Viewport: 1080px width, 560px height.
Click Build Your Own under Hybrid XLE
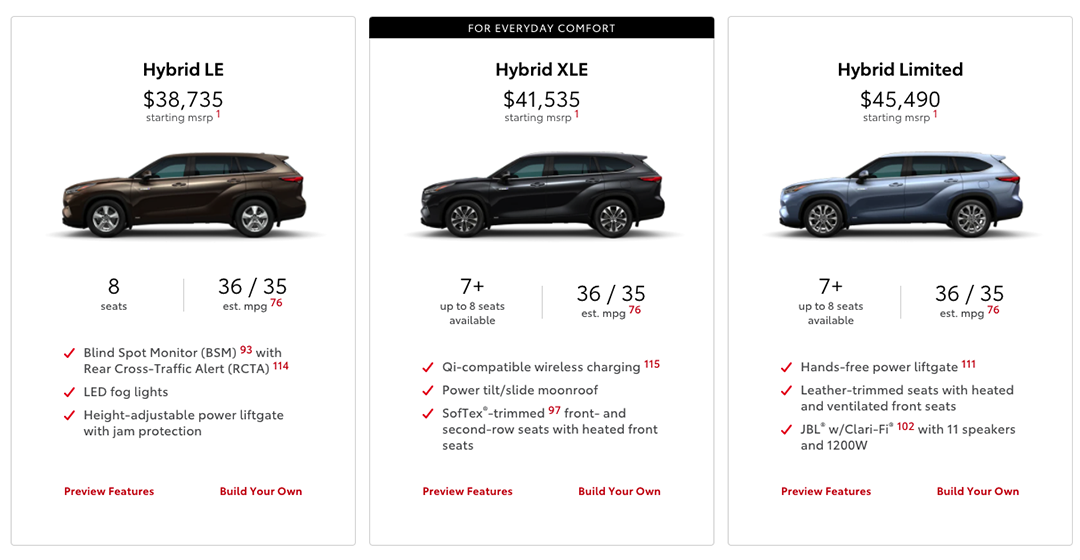click(619, 491)
